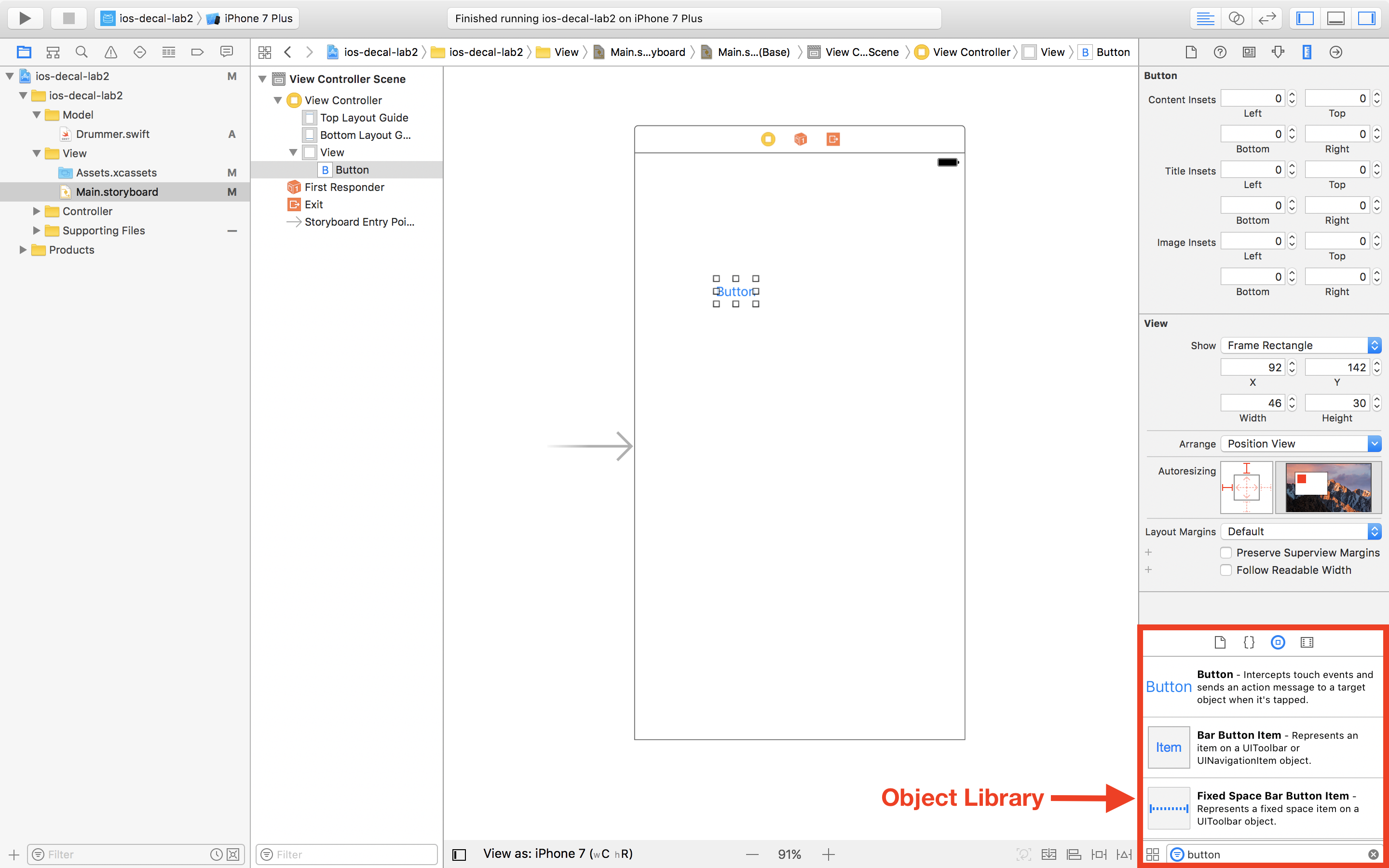
Task: Open the Add New Constraints menu
Action: click(1099, 854)
